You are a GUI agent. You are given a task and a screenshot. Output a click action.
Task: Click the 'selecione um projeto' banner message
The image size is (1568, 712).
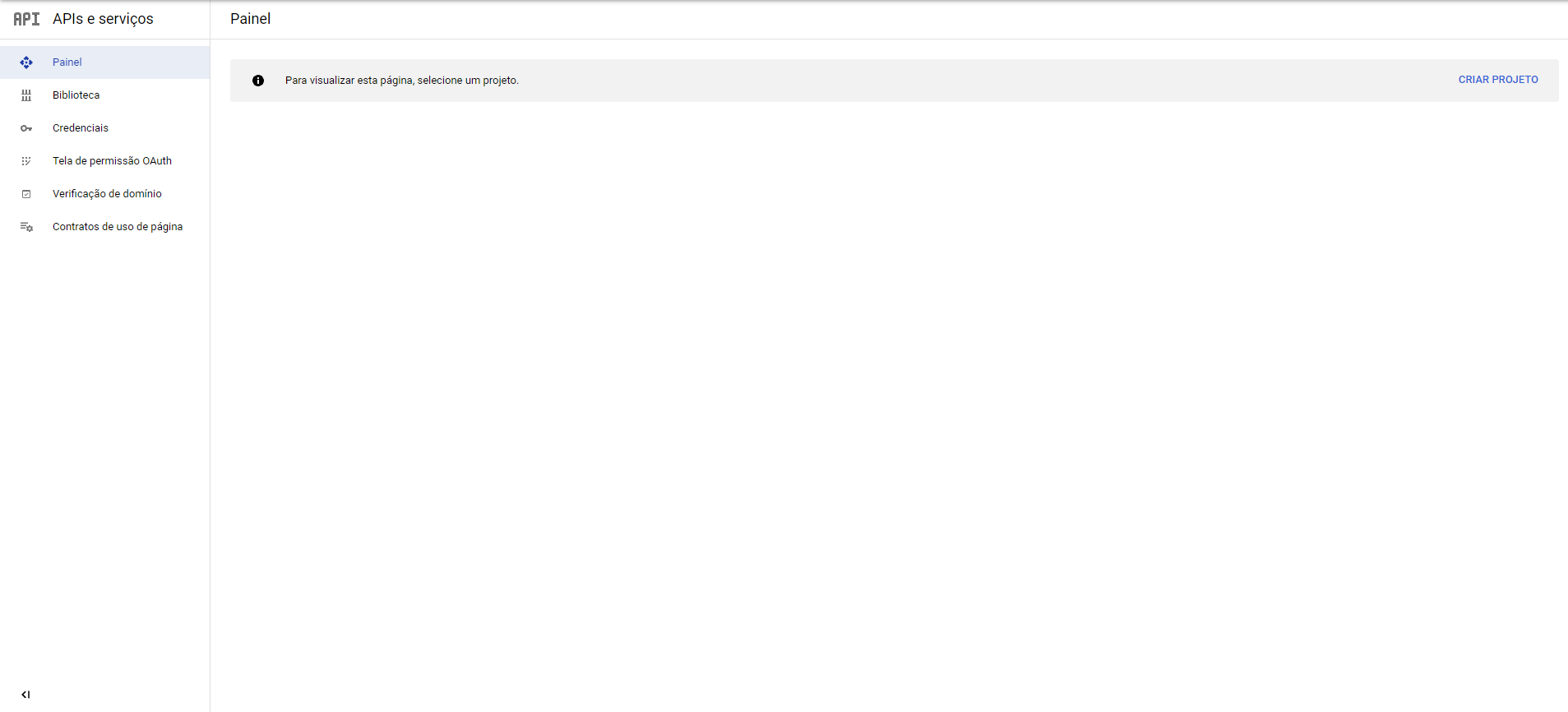(402, 81)
